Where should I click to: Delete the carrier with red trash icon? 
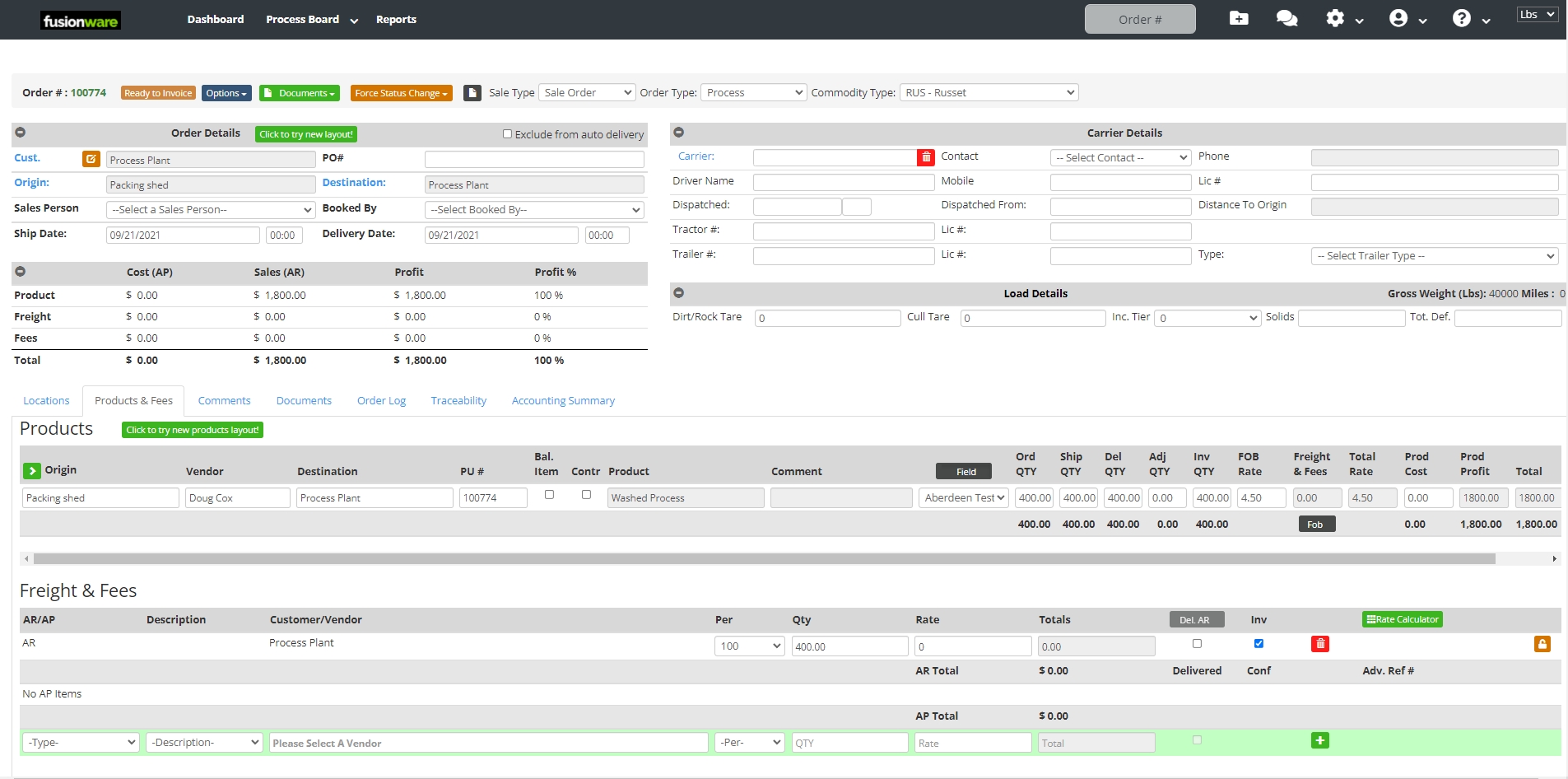[926, 157]
